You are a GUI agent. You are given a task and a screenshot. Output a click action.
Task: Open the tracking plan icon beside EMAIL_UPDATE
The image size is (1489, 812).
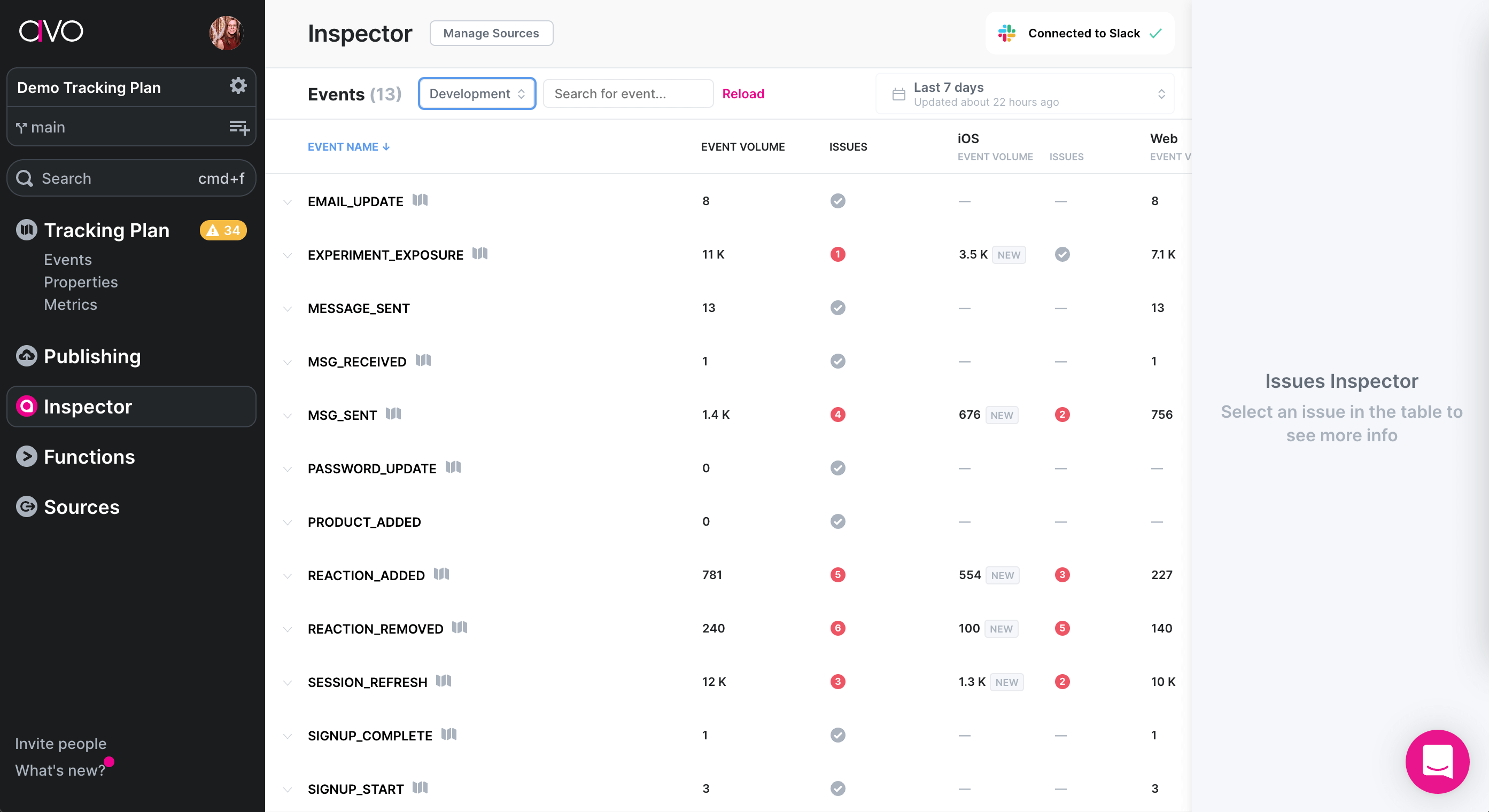421,200
